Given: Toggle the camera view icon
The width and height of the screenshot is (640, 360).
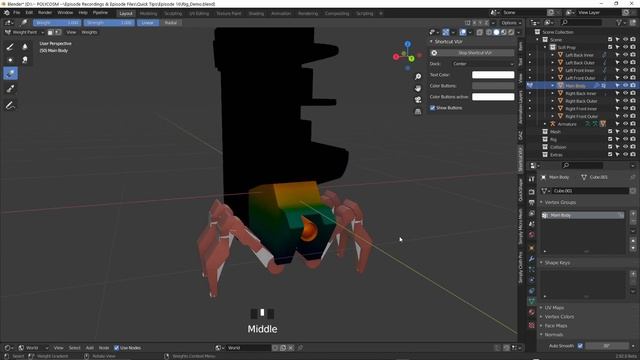Looking at the screenshot, I should point(418,100).
